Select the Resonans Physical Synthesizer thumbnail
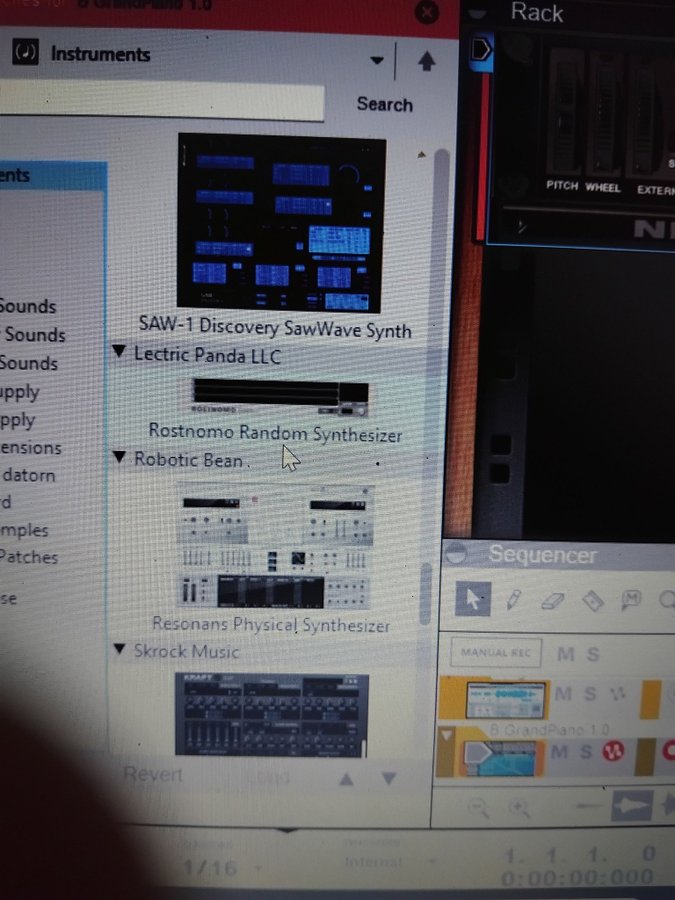The width and height of the screenshot is (675, 900). (275, 548)
